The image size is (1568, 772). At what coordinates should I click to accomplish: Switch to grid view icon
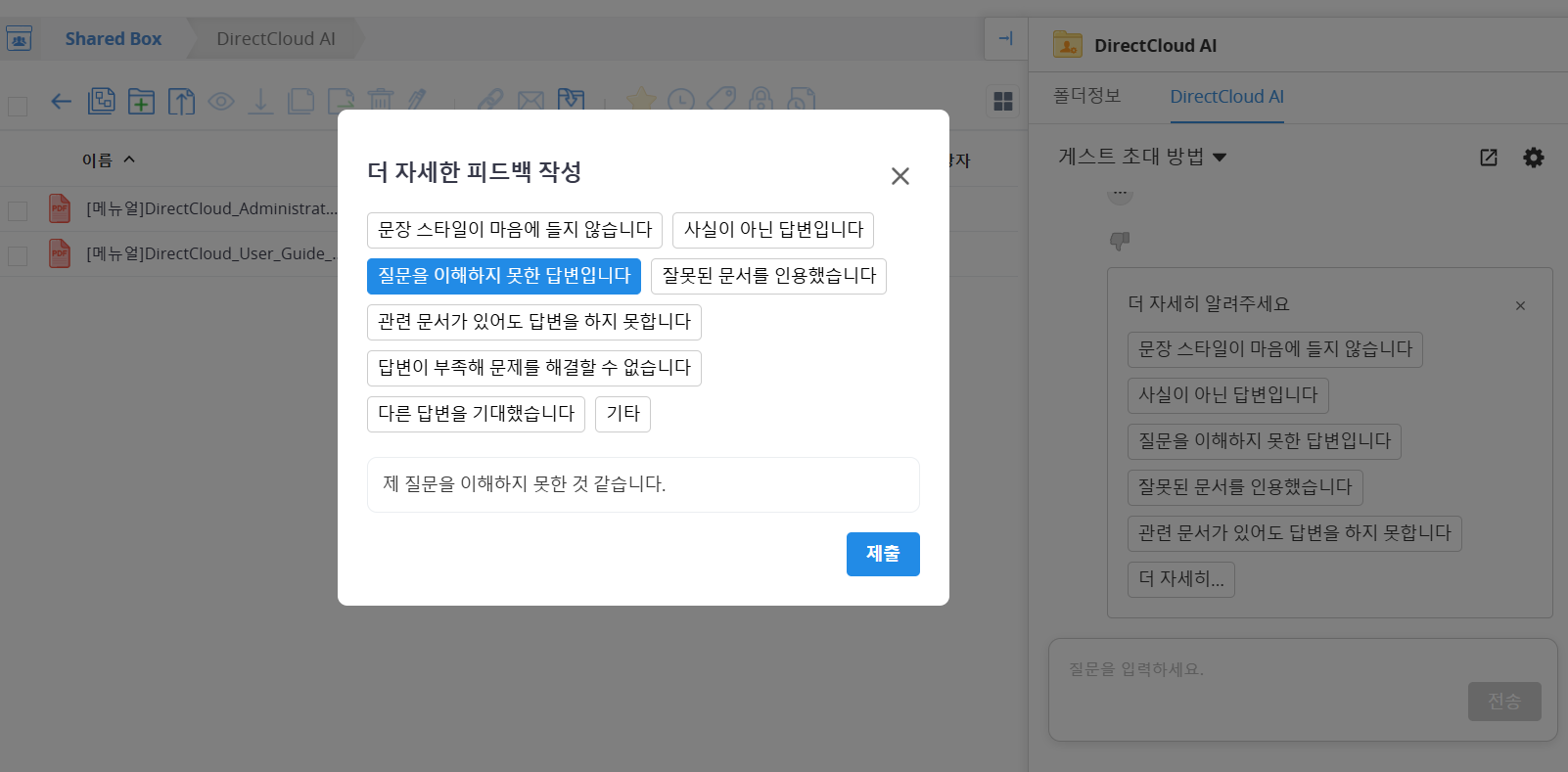tap(1002, 102)
